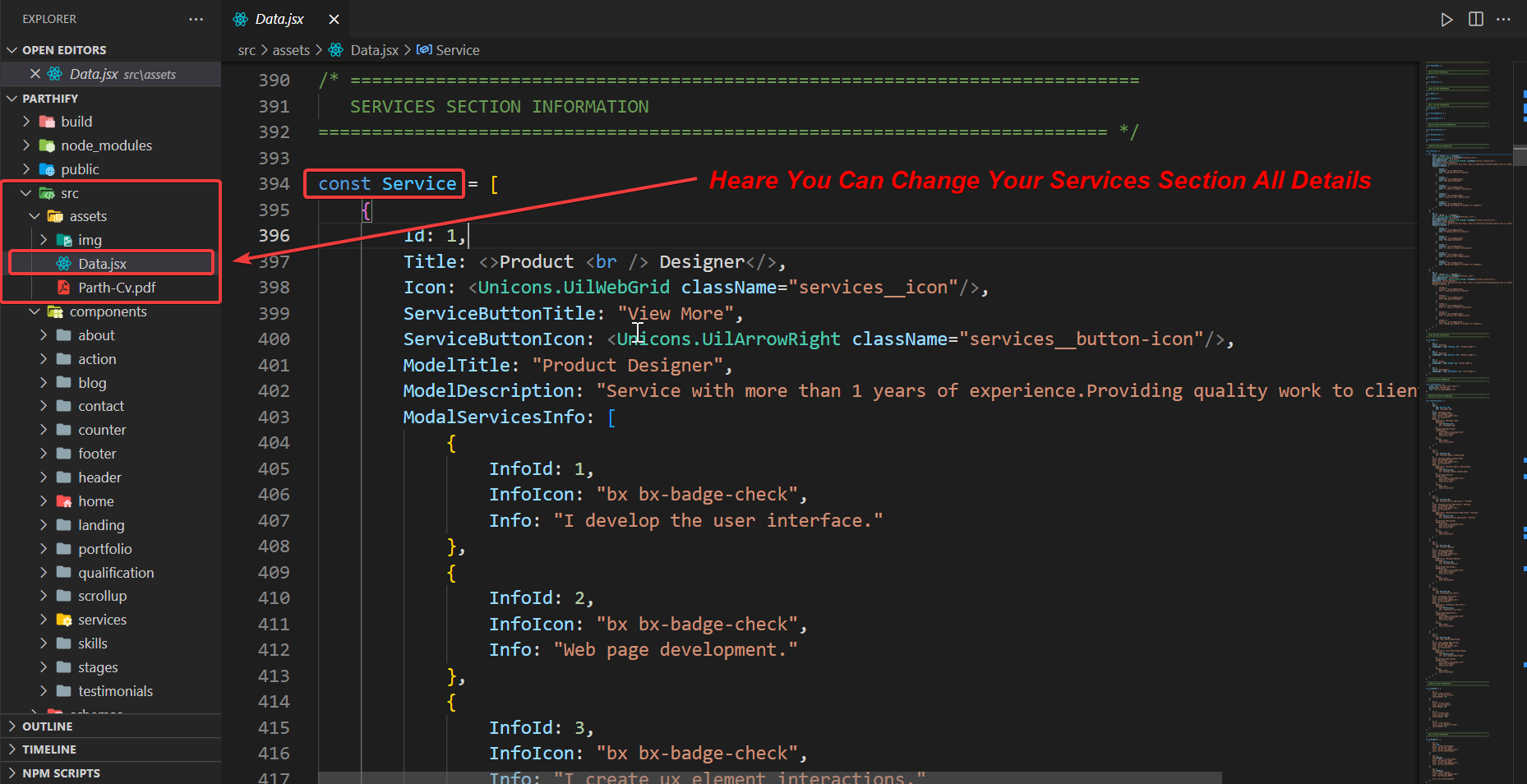
Task: Expand the Outline section
Action: coord(47,726)
